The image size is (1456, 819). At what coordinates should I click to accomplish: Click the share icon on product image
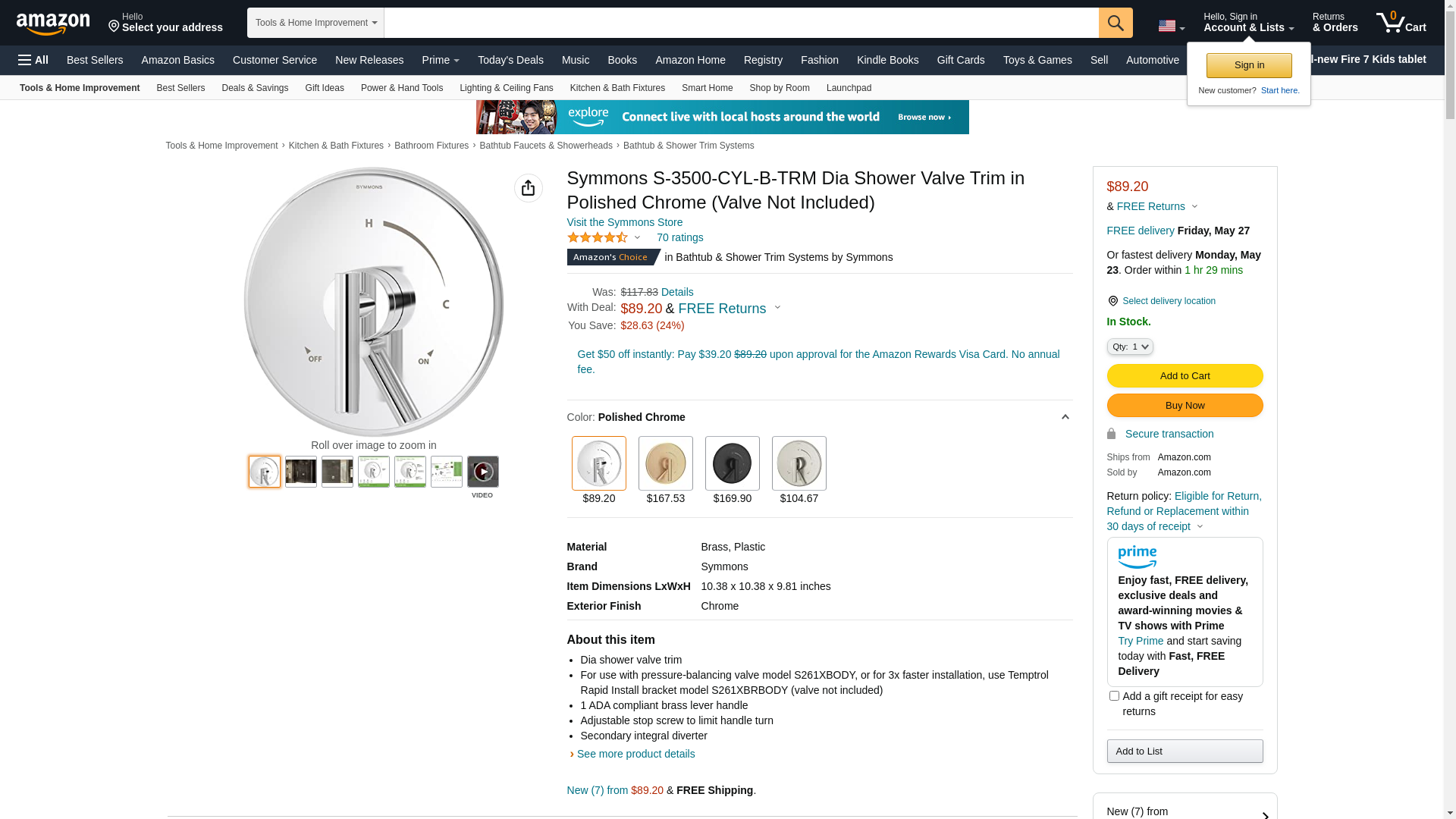pos(528,188)
